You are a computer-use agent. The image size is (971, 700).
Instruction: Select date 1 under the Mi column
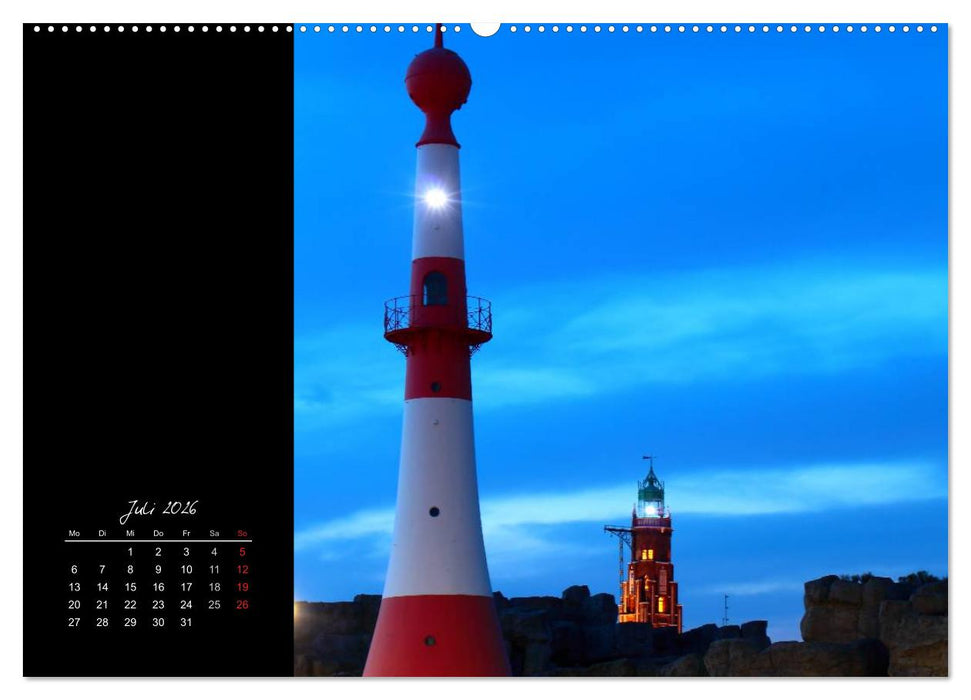[130, 552]
